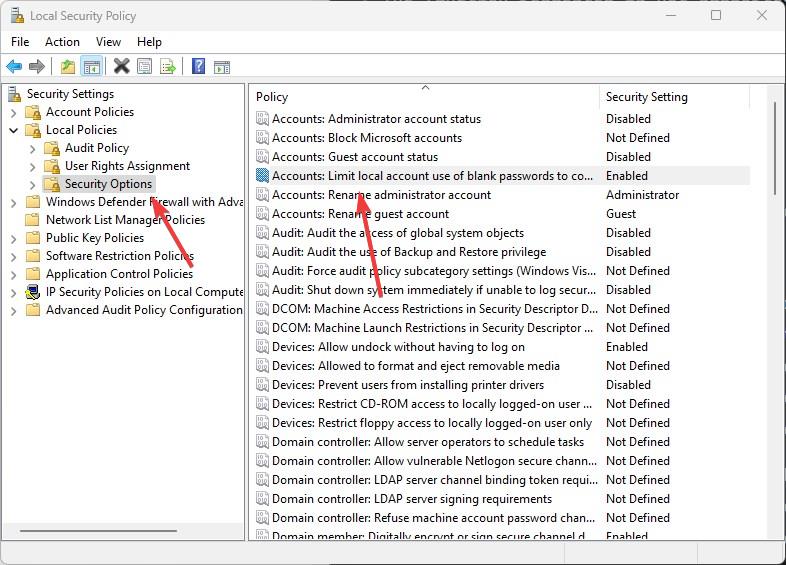Click the Audit Policy folder icon
Image resolution: width=786 pixels, height=565 pixels.
[x=52, y=148]
